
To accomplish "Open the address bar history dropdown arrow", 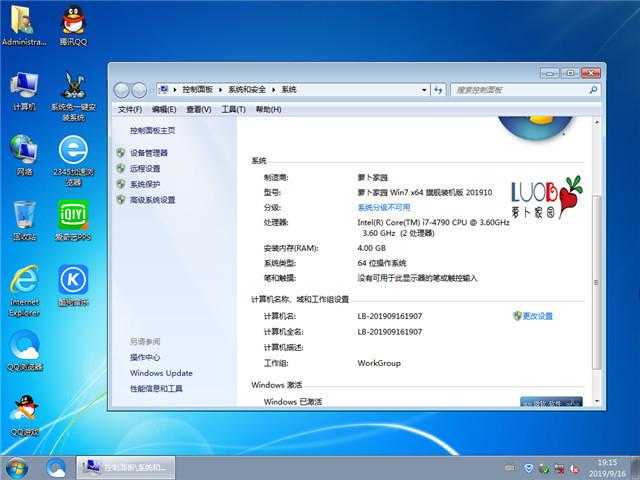I will [424, 90].
